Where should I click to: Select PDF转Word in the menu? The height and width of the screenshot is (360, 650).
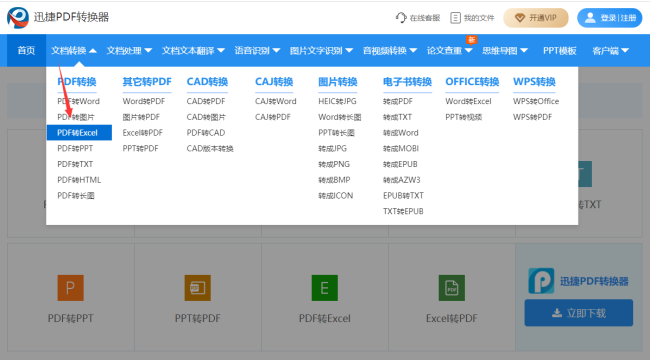(78, 101)
